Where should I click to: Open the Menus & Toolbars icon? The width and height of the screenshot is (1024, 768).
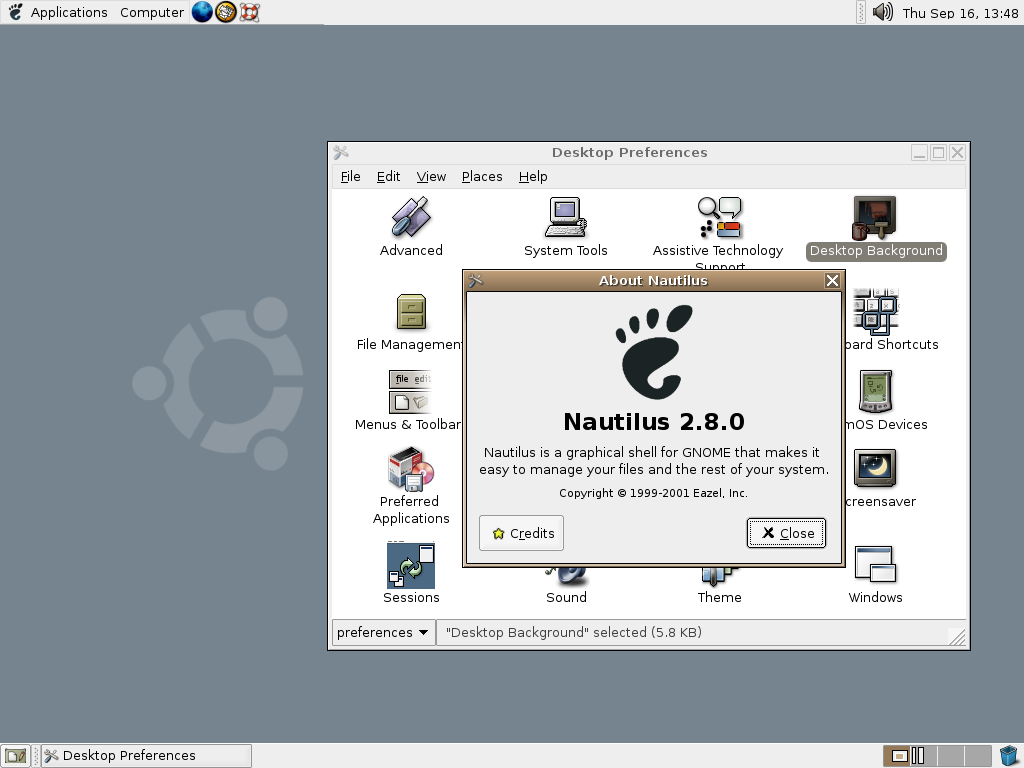pos(410,392)
